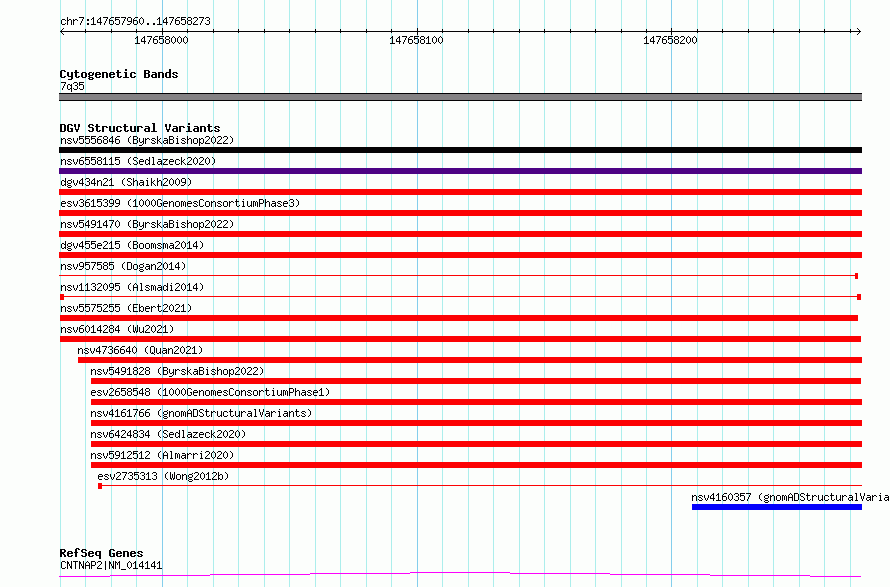Click ruler tick label 147658000
This screenshot has height=587, width=890.
(x=161, y=40)
